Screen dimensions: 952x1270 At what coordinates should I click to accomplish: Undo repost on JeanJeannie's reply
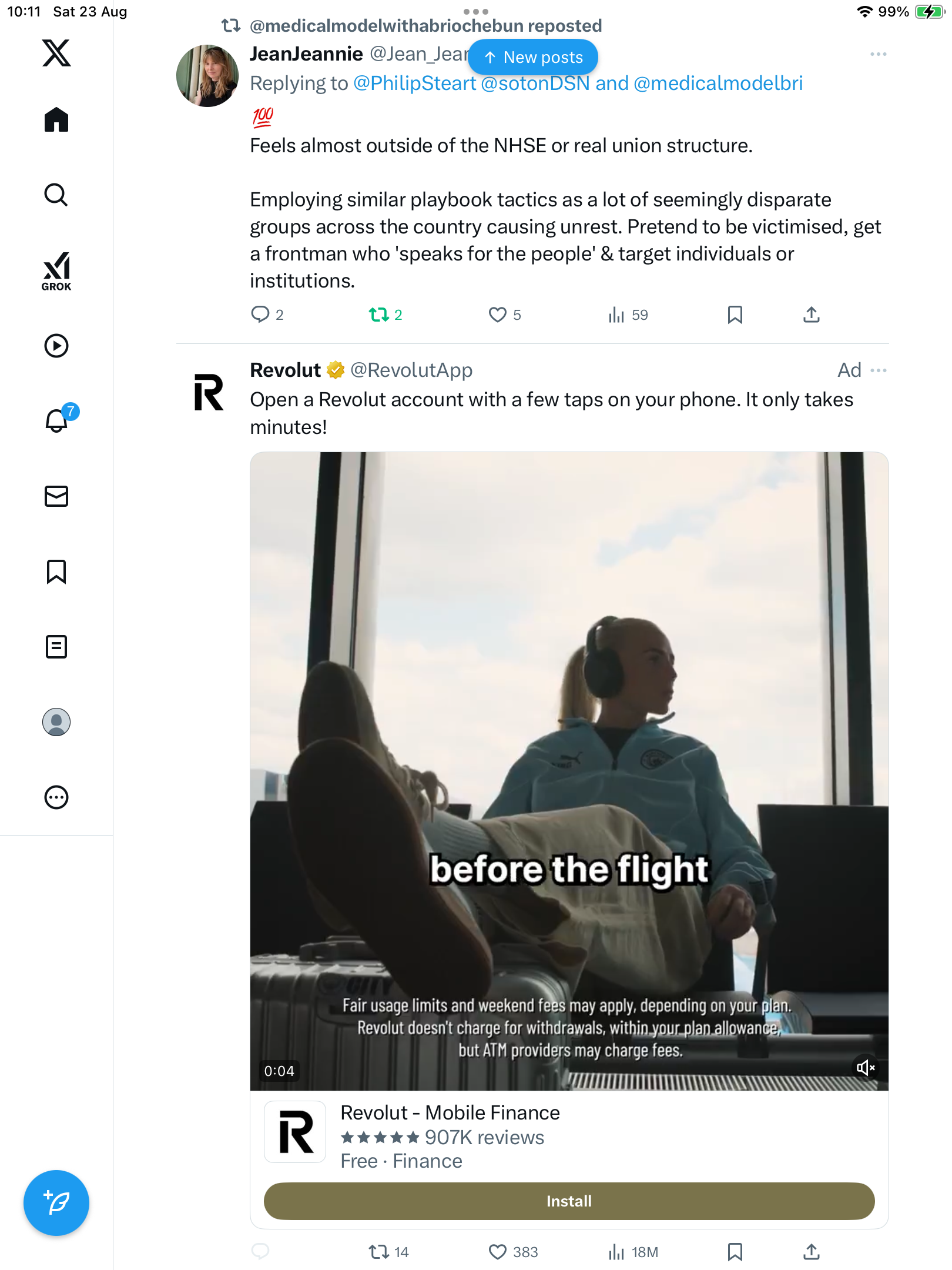point(379,315)
